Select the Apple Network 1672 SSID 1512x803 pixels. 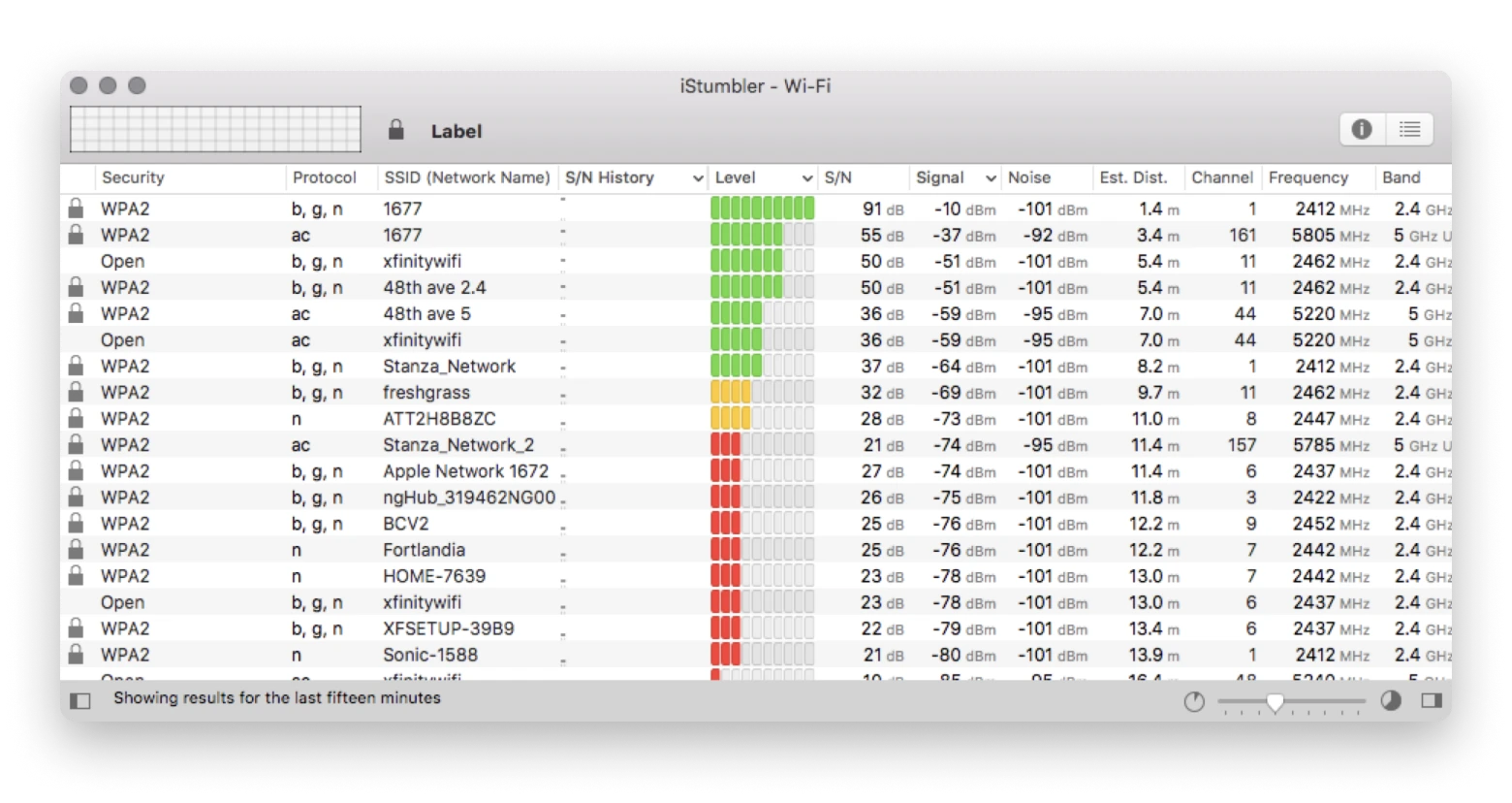click(x=465, y=470)
